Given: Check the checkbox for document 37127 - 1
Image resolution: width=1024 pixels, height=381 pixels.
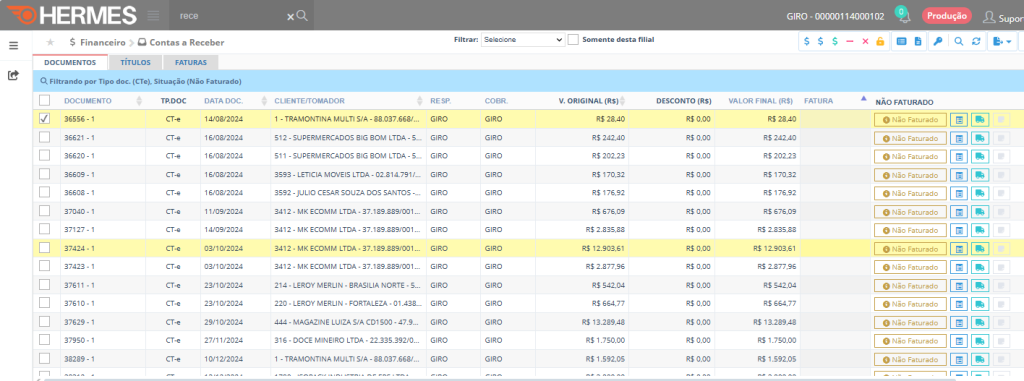Looking at the screenshot, I should pyautogui.click(x=44, y=229).
